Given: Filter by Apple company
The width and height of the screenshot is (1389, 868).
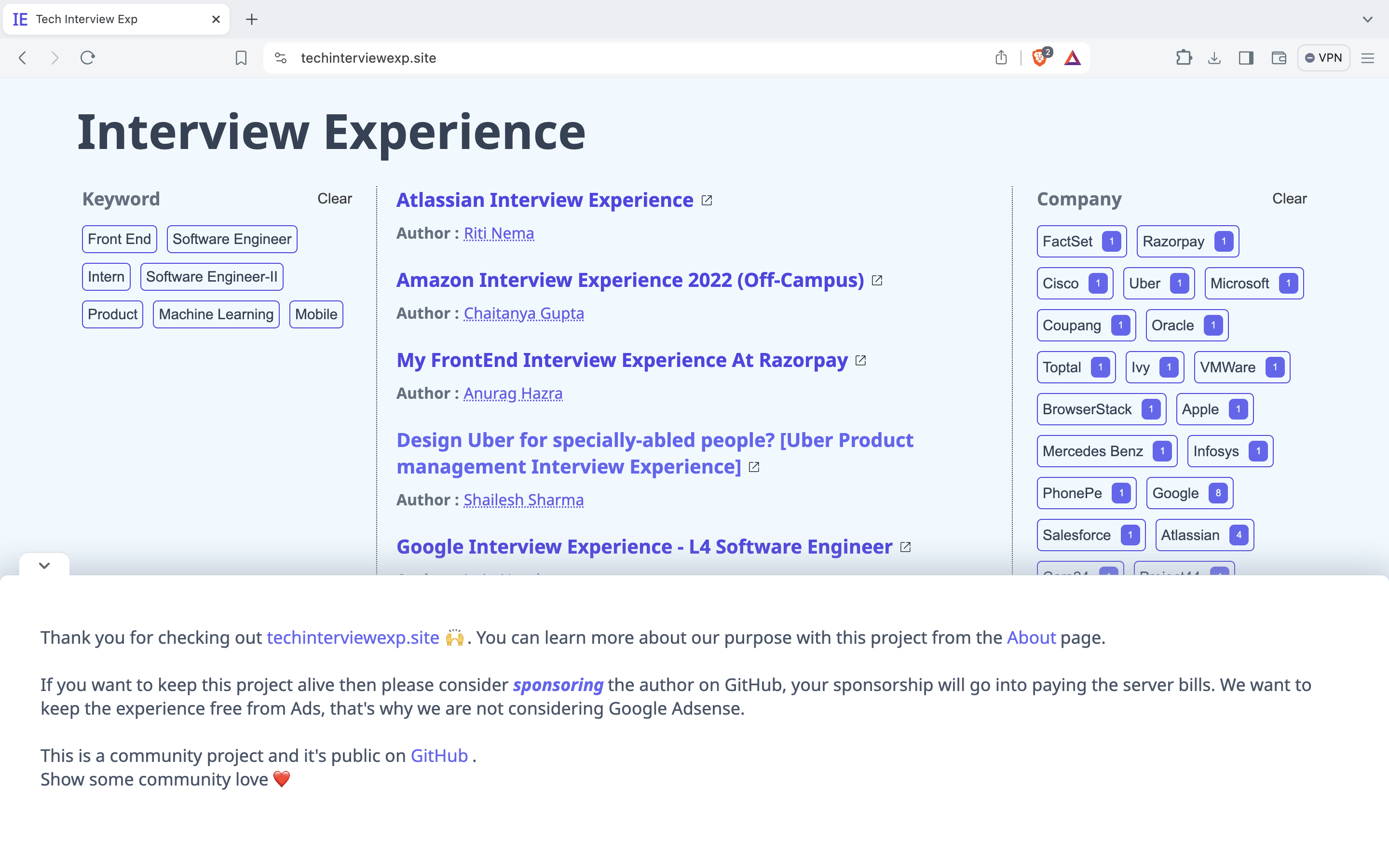Looking at the screenshot, I should coord(1214,409).
